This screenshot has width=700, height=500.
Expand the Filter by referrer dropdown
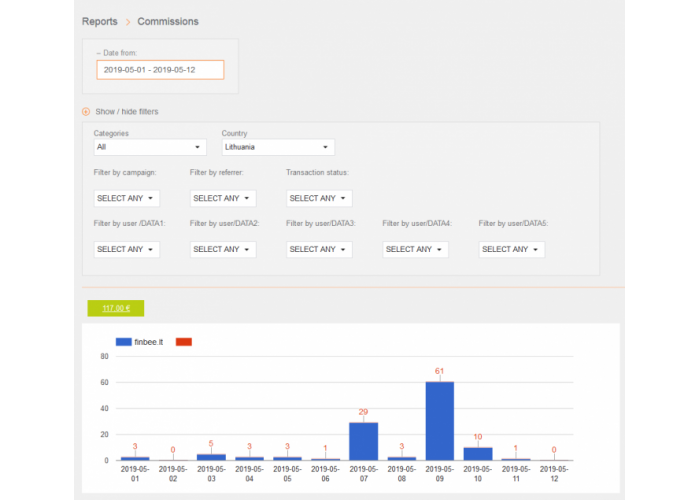tap(223, 198)
